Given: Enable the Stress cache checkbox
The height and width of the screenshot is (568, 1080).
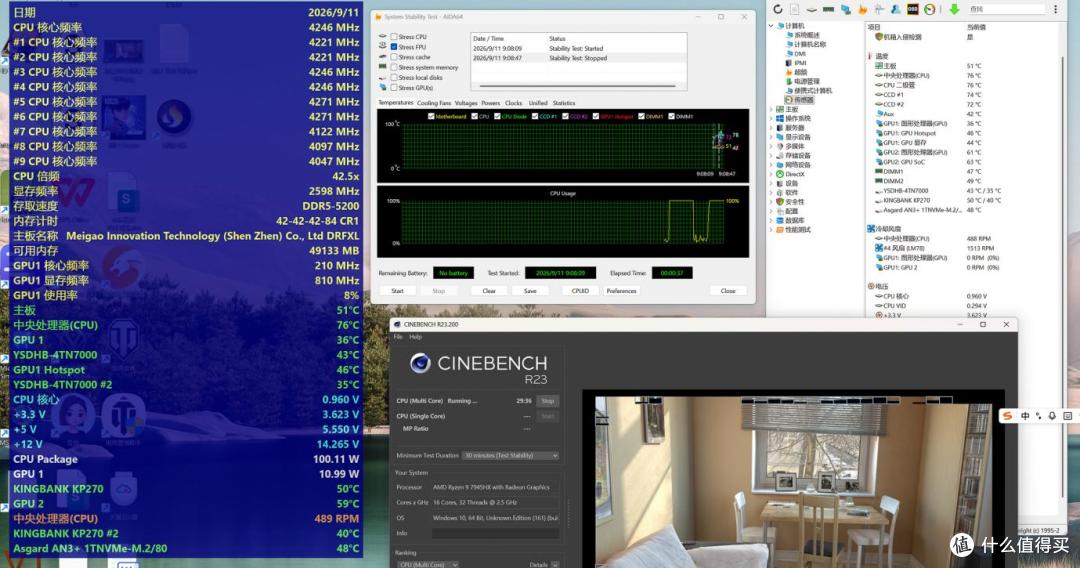Looking at the screenshot, I should pos(394,57).
